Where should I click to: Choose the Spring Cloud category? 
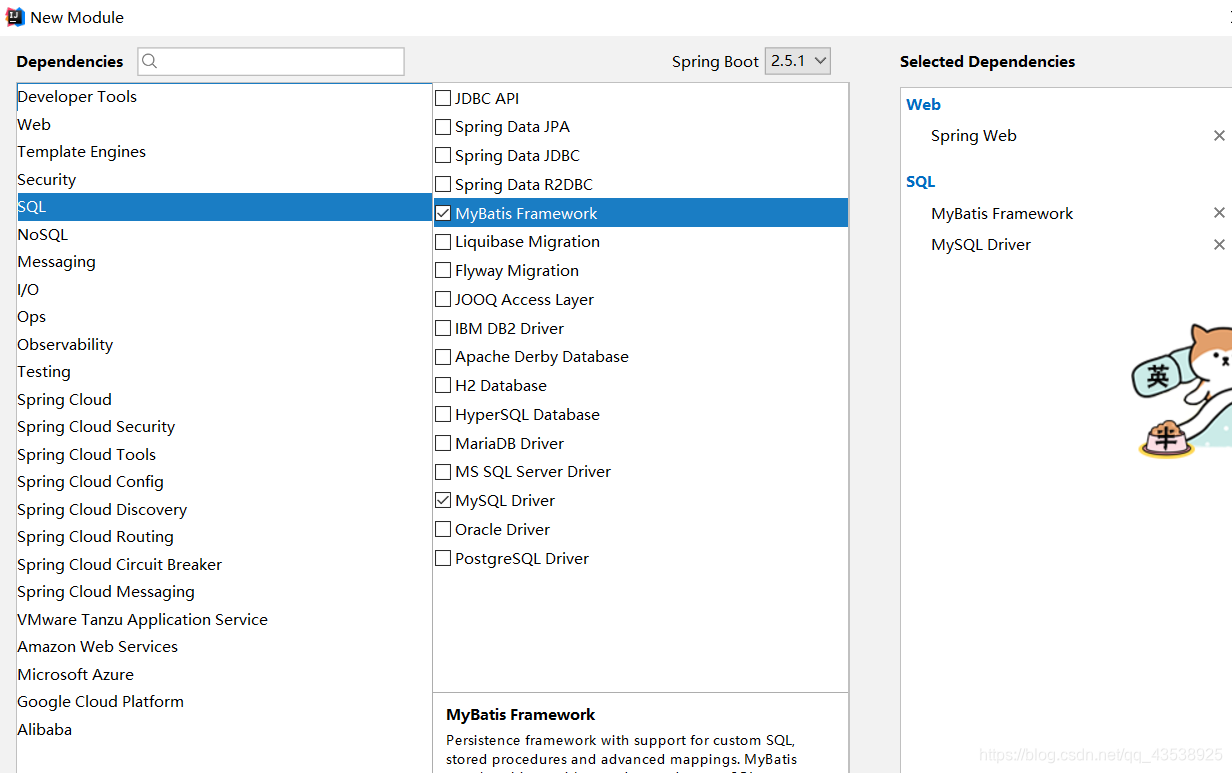(x=224, y=400)
